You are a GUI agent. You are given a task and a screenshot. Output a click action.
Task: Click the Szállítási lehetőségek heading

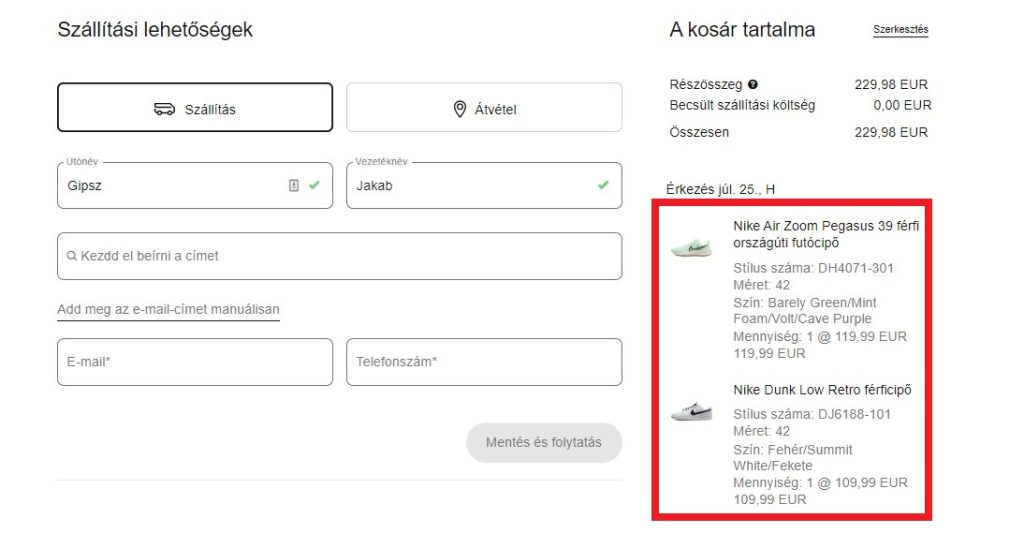click(x=155, y=30)
